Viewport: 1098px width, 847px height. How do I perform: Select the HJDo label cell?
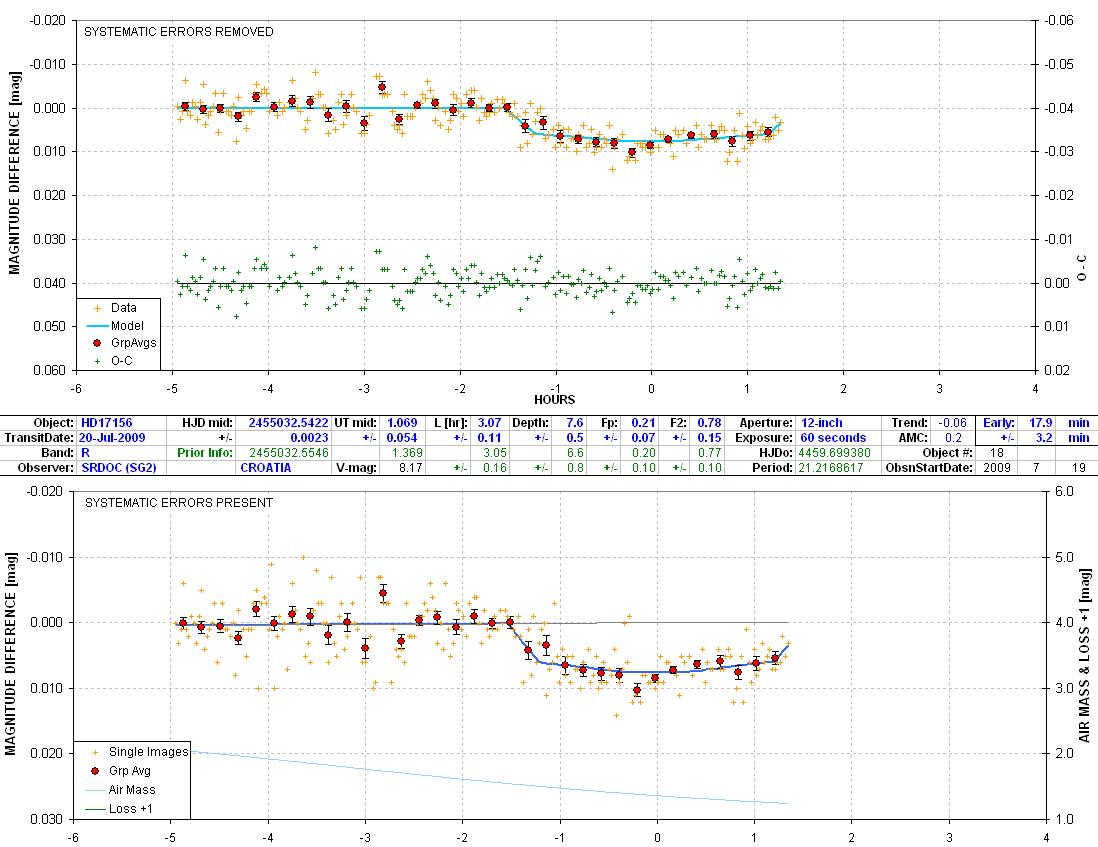coord(777,453)
